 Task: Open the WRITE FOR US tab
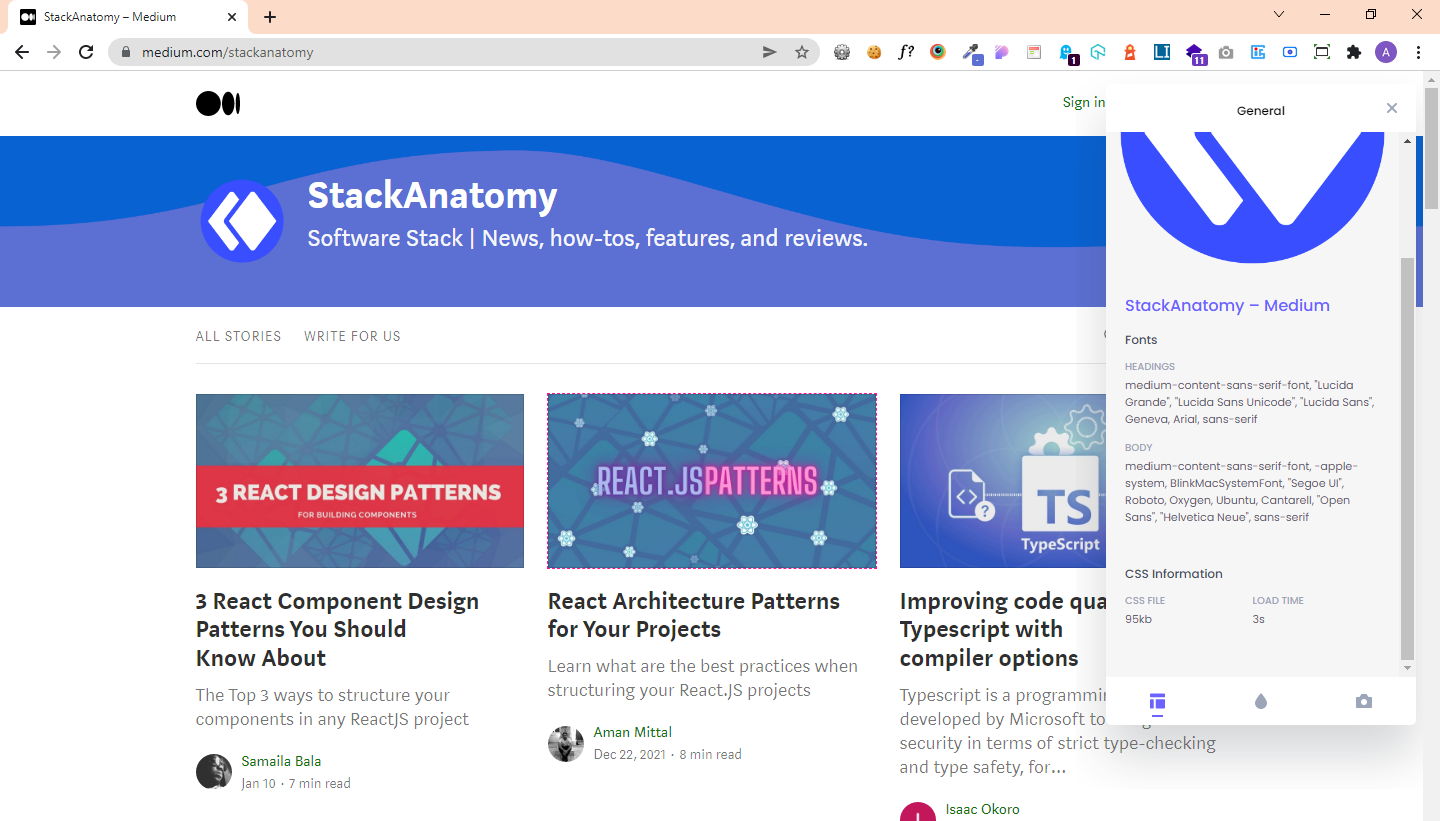(x=353, y=336)
